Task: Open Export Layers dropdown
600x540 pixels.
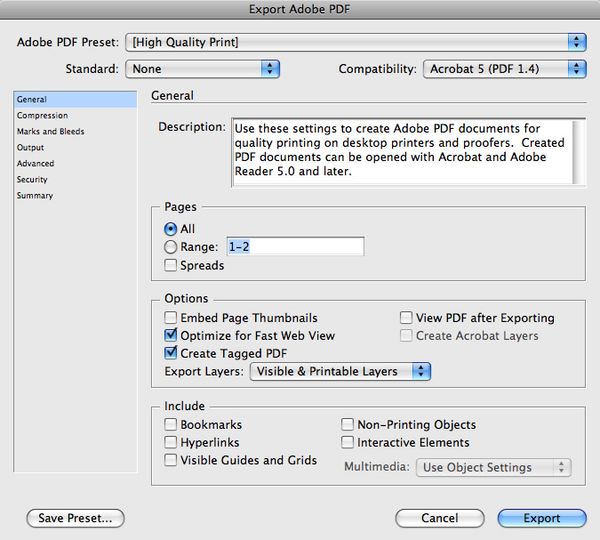Action: [340, 371]
